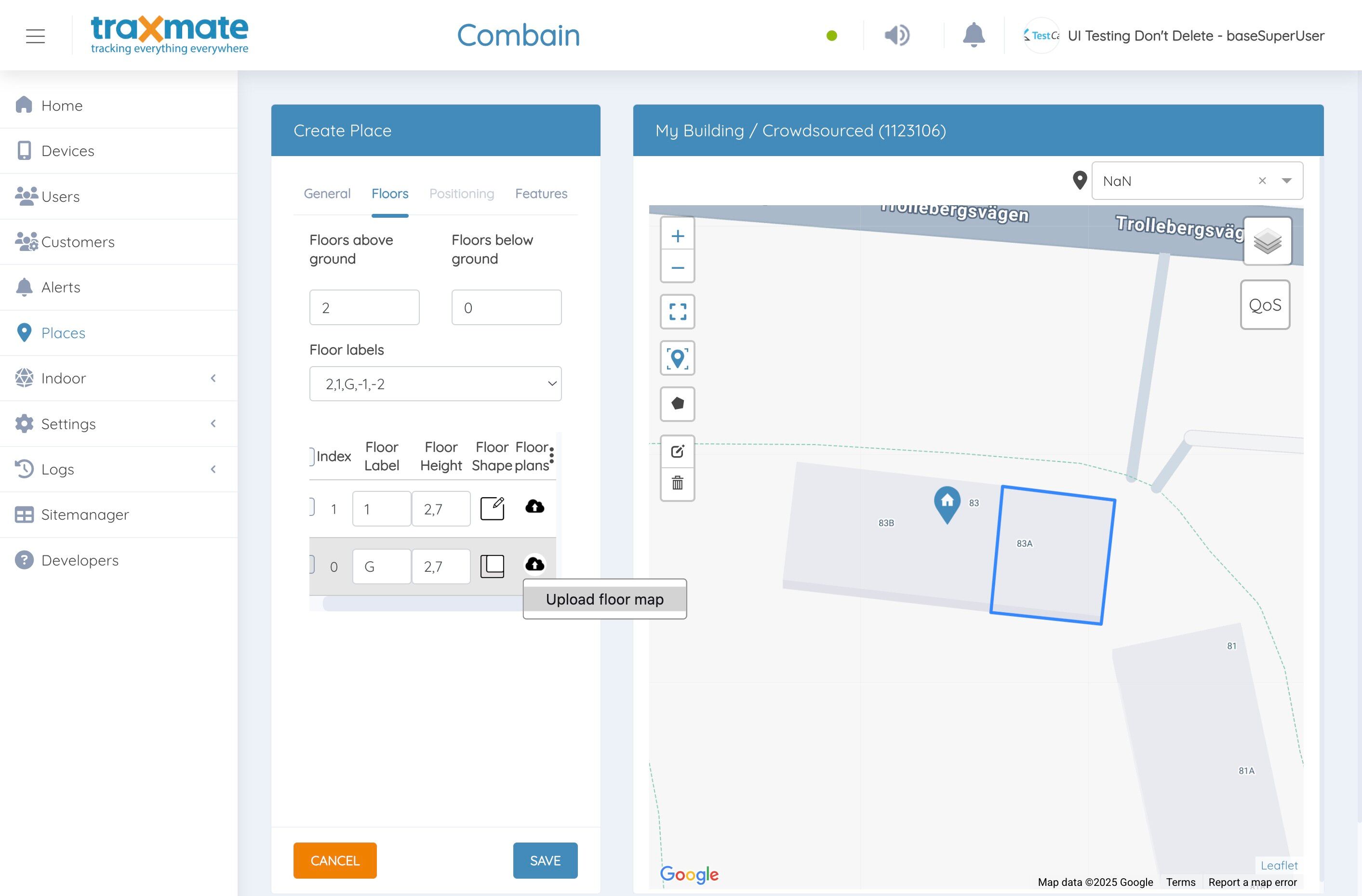The height and width of the screenshot is (896, 1362).
Task: Edit floor shape for floor 1
Action: (492, 508)
